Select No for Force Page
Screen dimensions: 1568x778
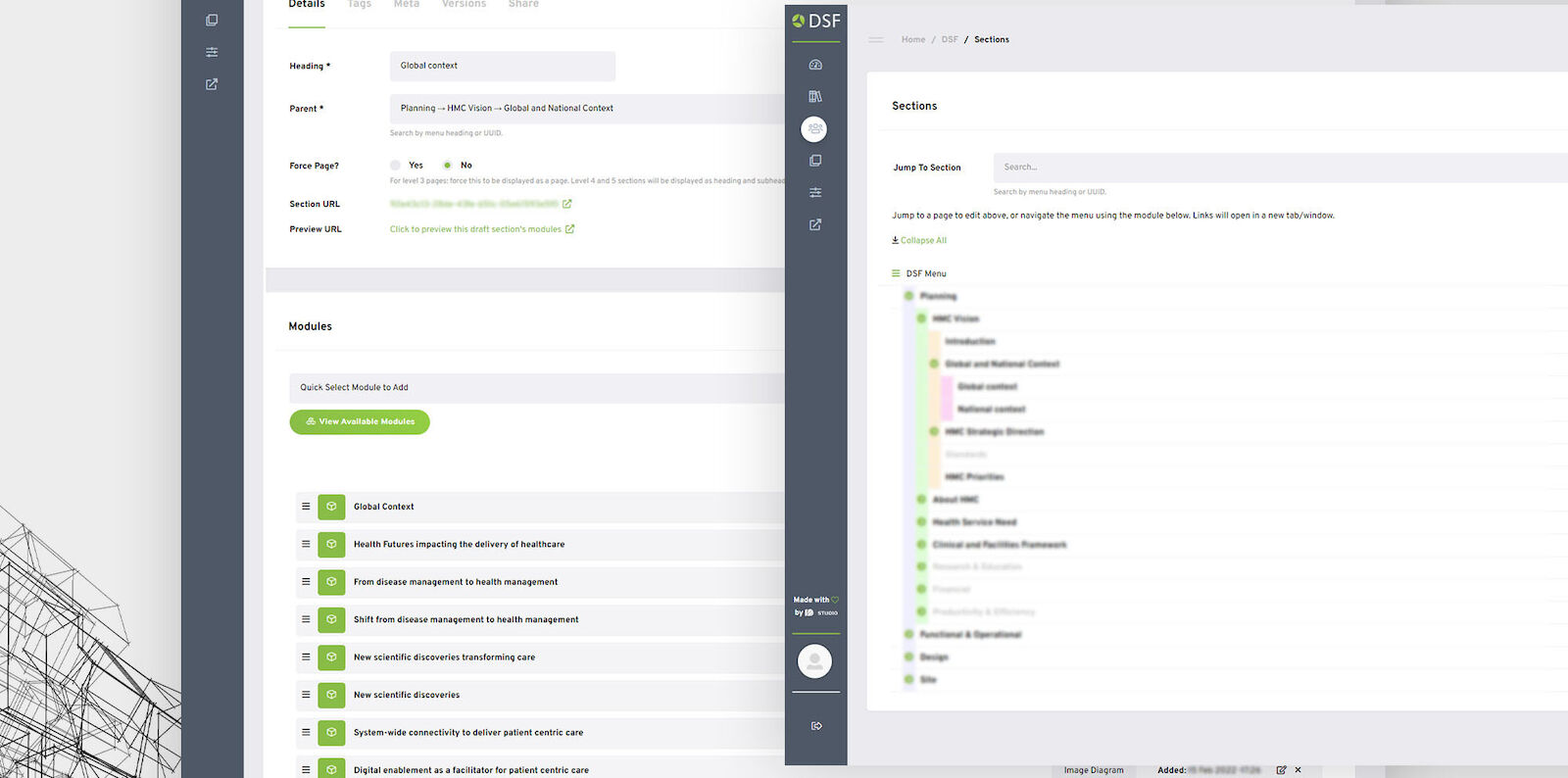tap(448, 166)
